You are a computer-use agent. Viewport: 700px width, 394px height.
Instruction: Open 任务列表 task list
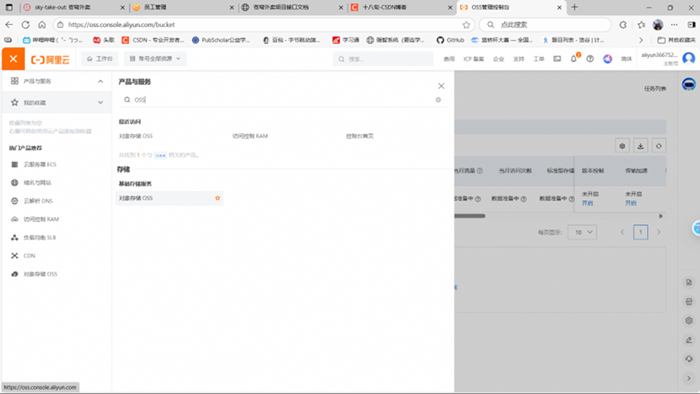point(655,89)
